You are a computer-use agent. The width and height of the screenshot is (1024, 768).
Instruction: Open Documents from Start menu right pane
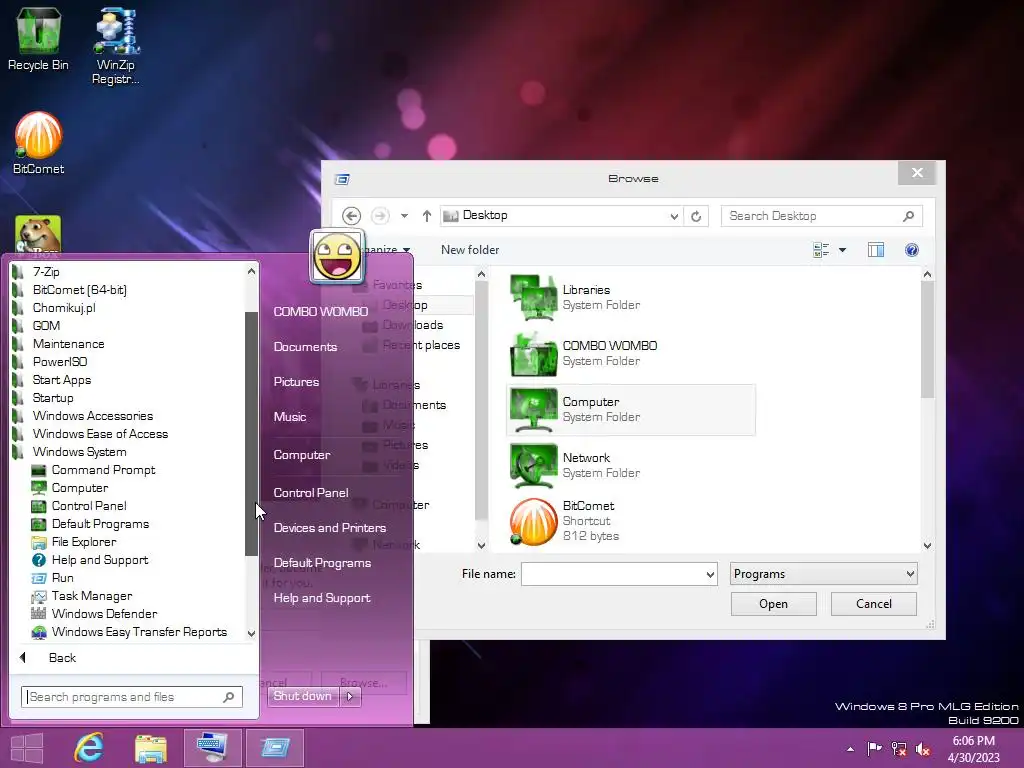click(305, 347)
